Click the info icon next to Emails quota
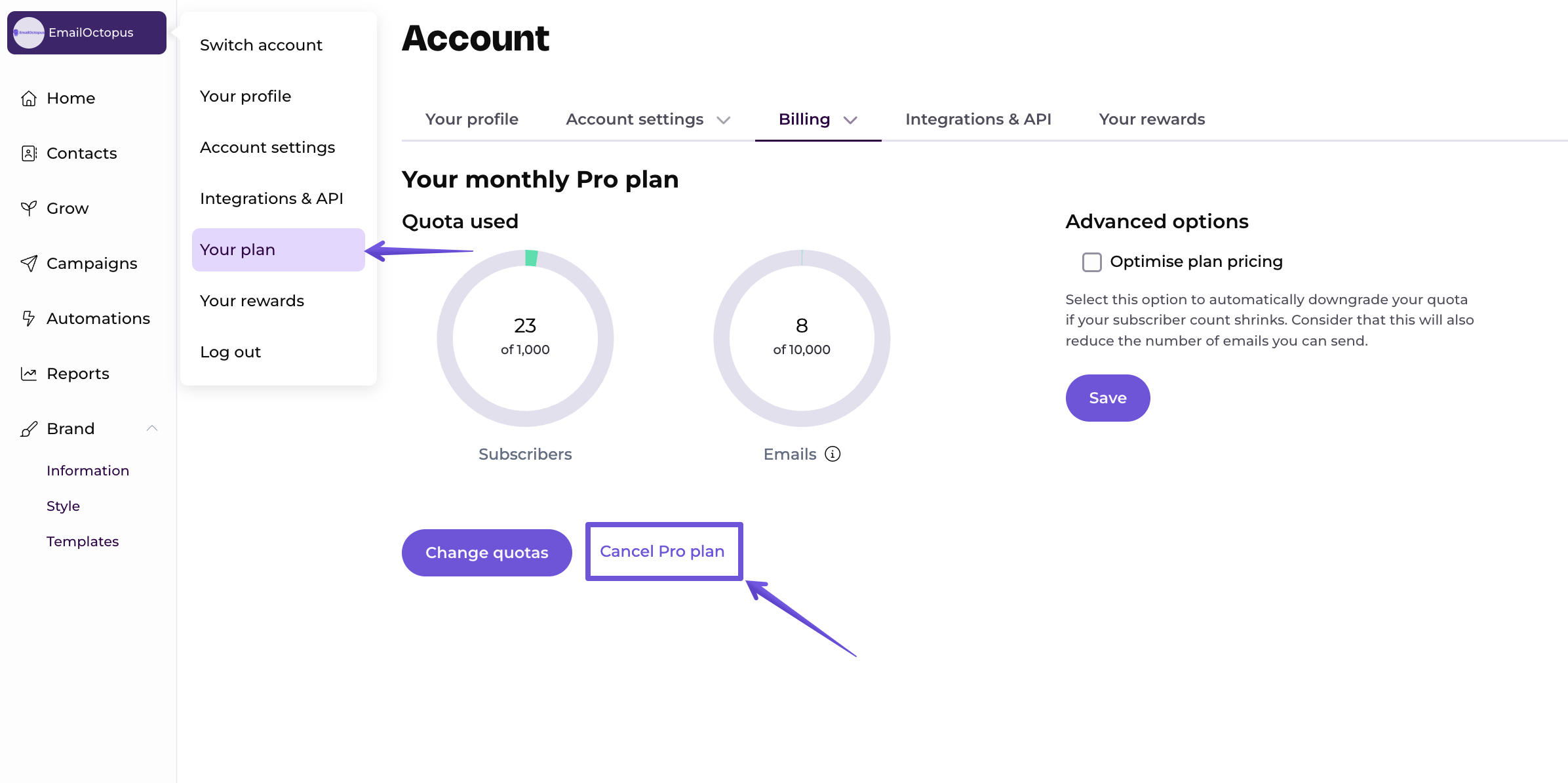The image size is (1568, 783). 833,453
